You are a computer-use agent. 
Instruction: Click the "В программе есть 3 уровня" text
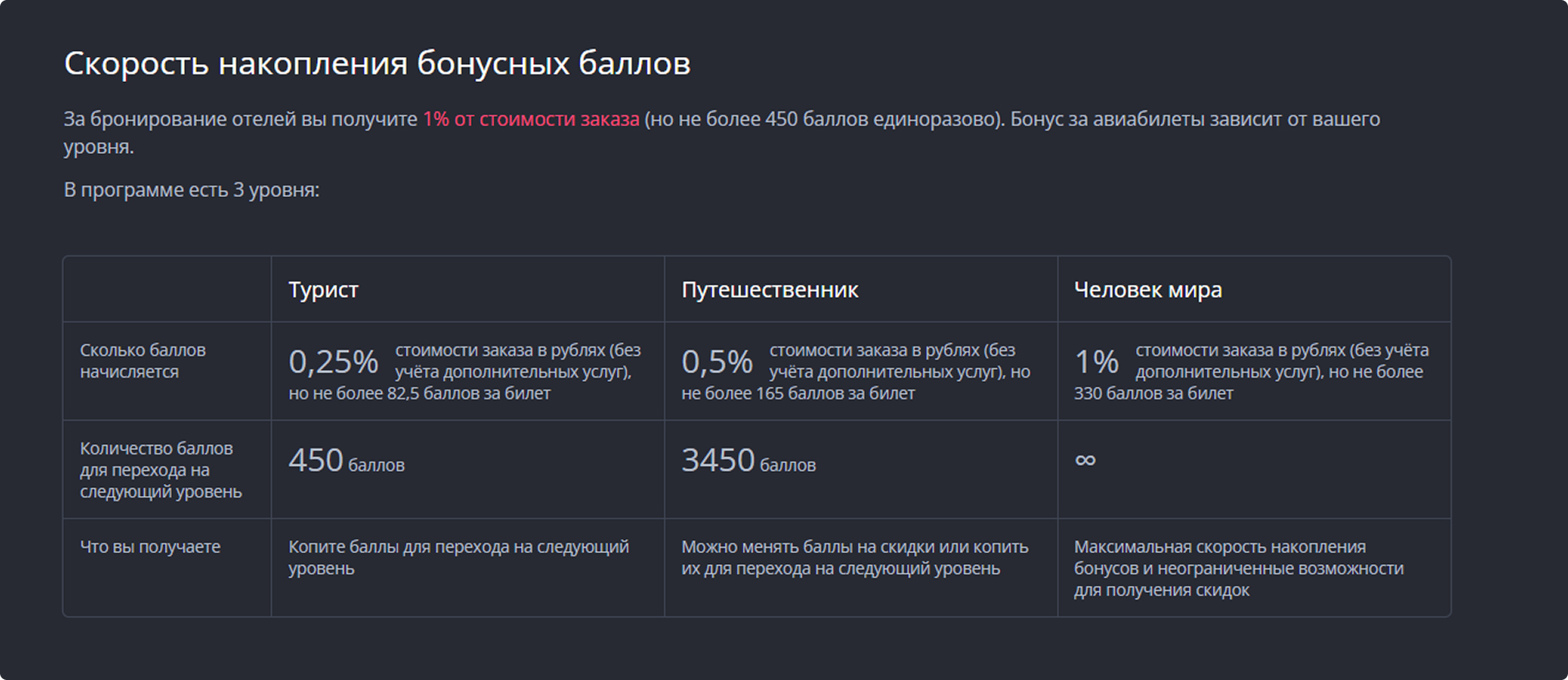pos(191,190)
